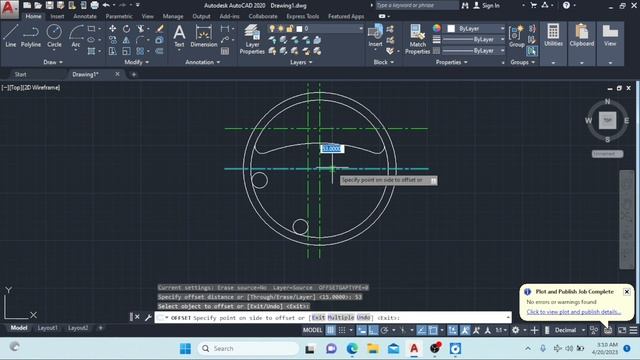640x360 pixels.
Task: Expand the Properties panel
Action: 451,62
